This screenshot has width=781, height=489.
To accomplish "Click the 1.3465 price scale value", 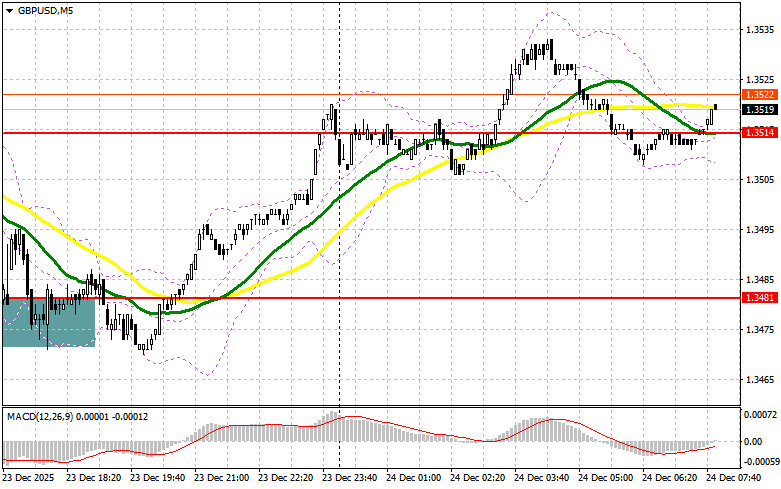I will (760, 380).
